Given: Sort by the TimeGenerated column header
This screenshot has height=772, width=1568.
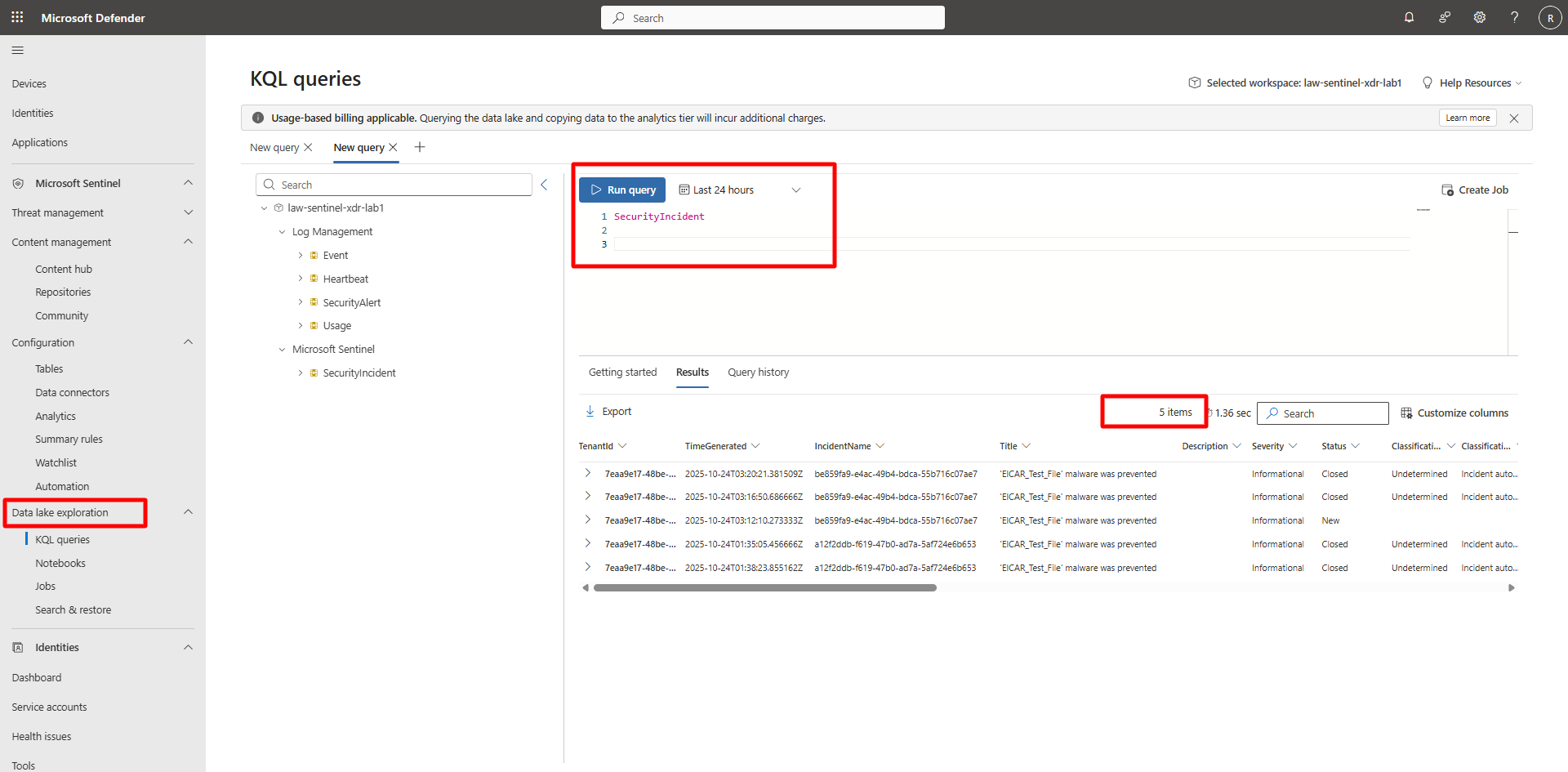Looking at the screenshot, I should [x=716, y=446].
